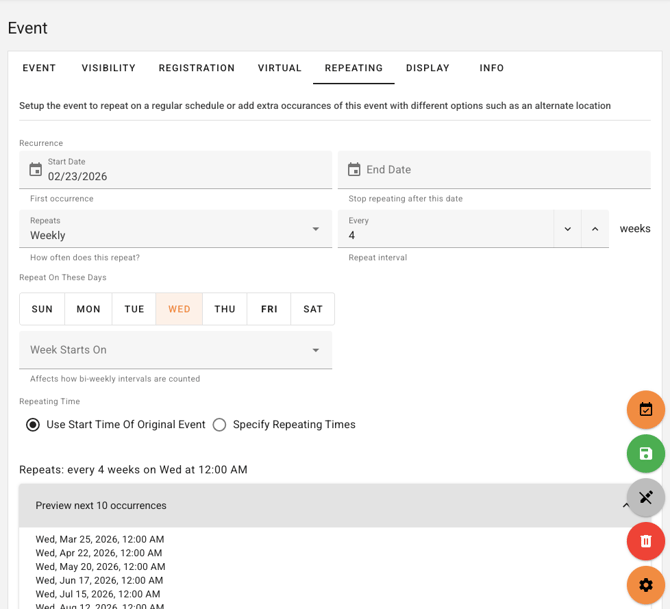Screen dimensions: 670x609
Task: Decrease the repeat interval with down arrow
Action: click(567, 229)
